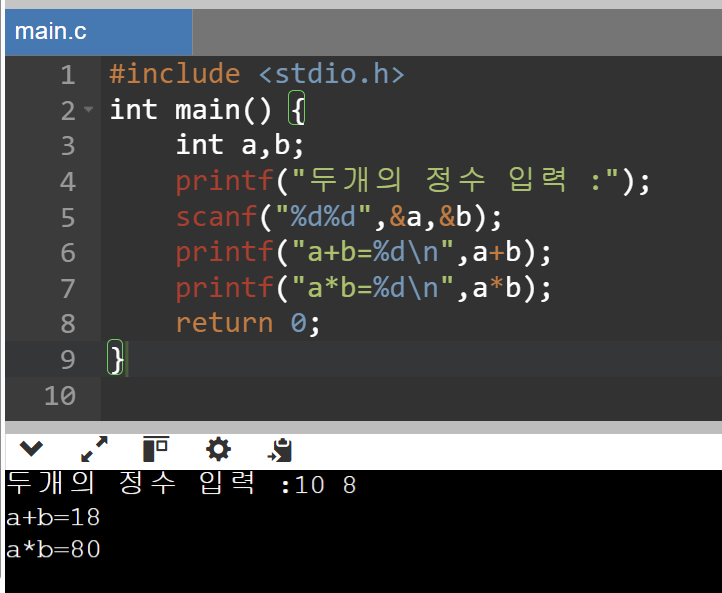
Task: Place cursor at main() function name
Action: [223, 110]
